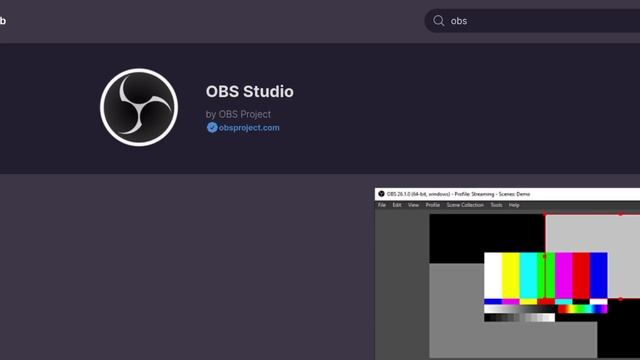Click the OBS Studio circular logo
The height and width of the screenshot is (360, 640).
(139, 107)
